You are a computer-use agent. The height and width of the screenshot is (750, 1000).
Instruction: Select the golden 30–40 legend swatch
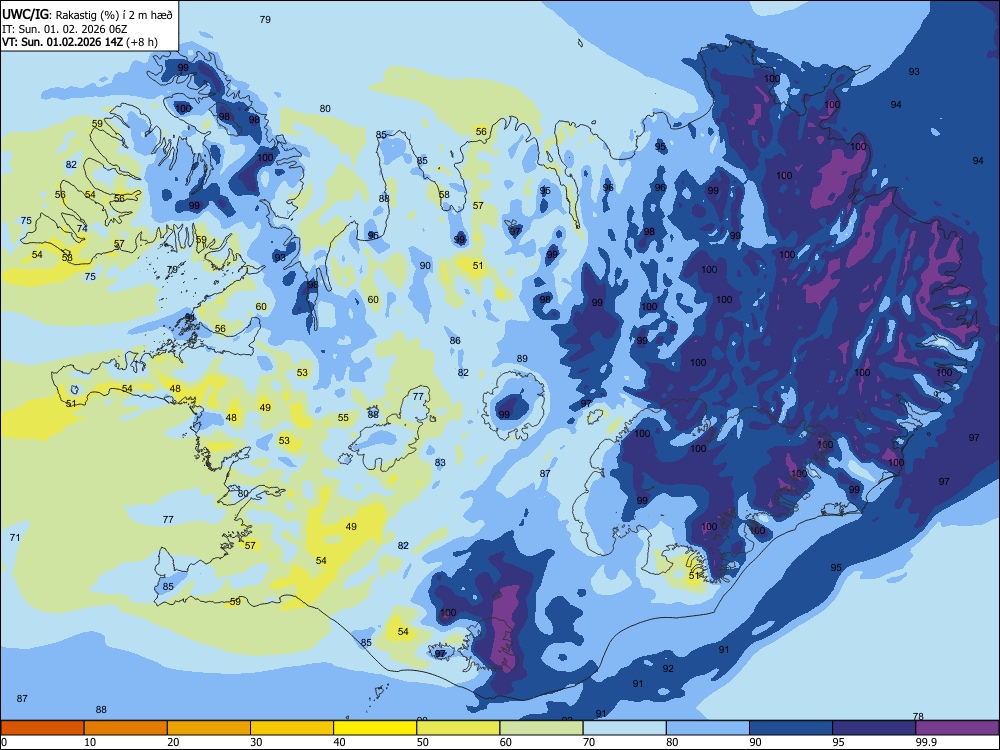[292, 728]
